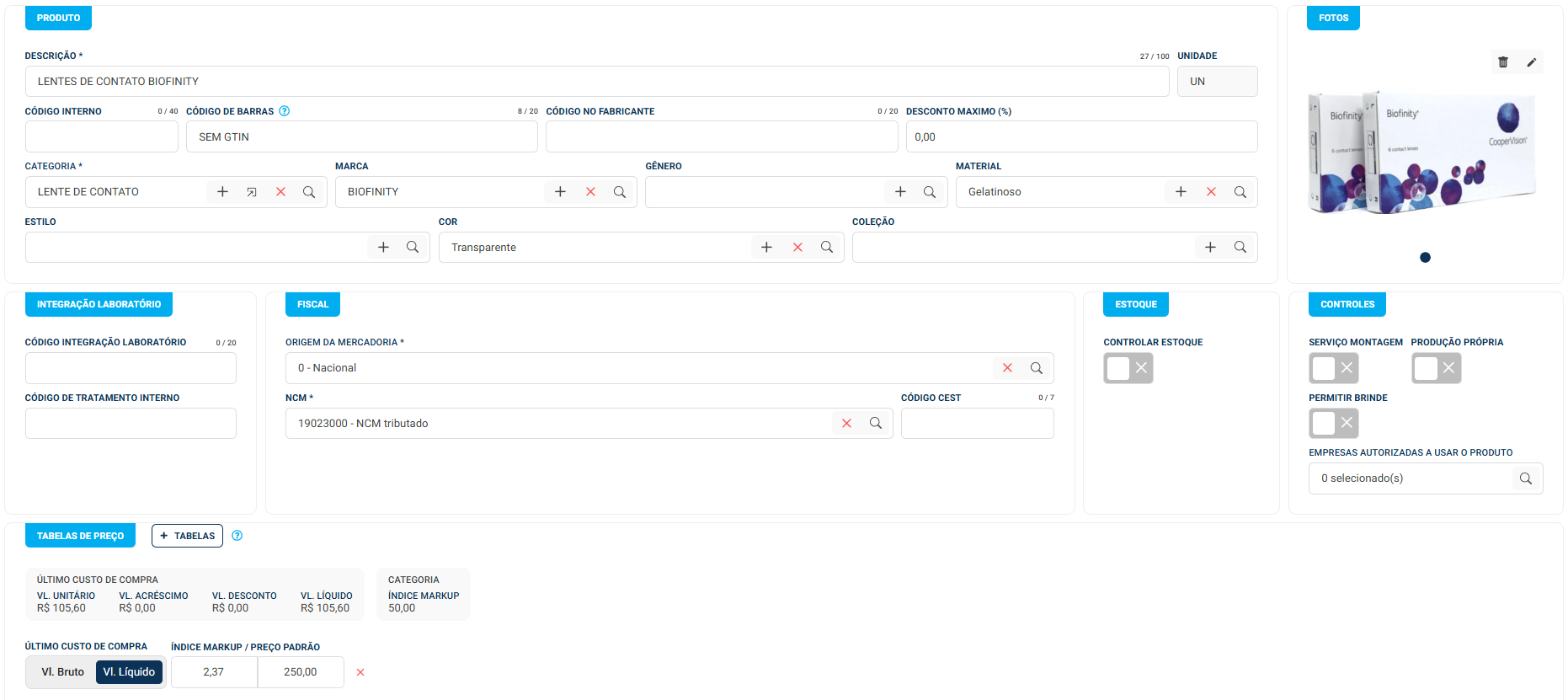
Task: Open help icon next to Tabelas button
Action: coord(237,536)
